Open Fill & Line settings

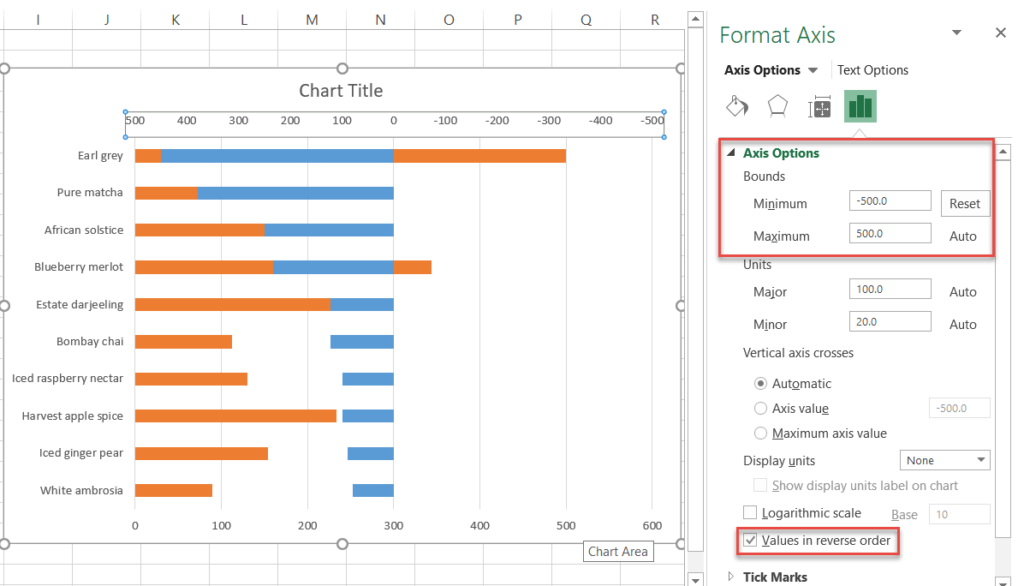pyautogui.click(x=737, y=104)
